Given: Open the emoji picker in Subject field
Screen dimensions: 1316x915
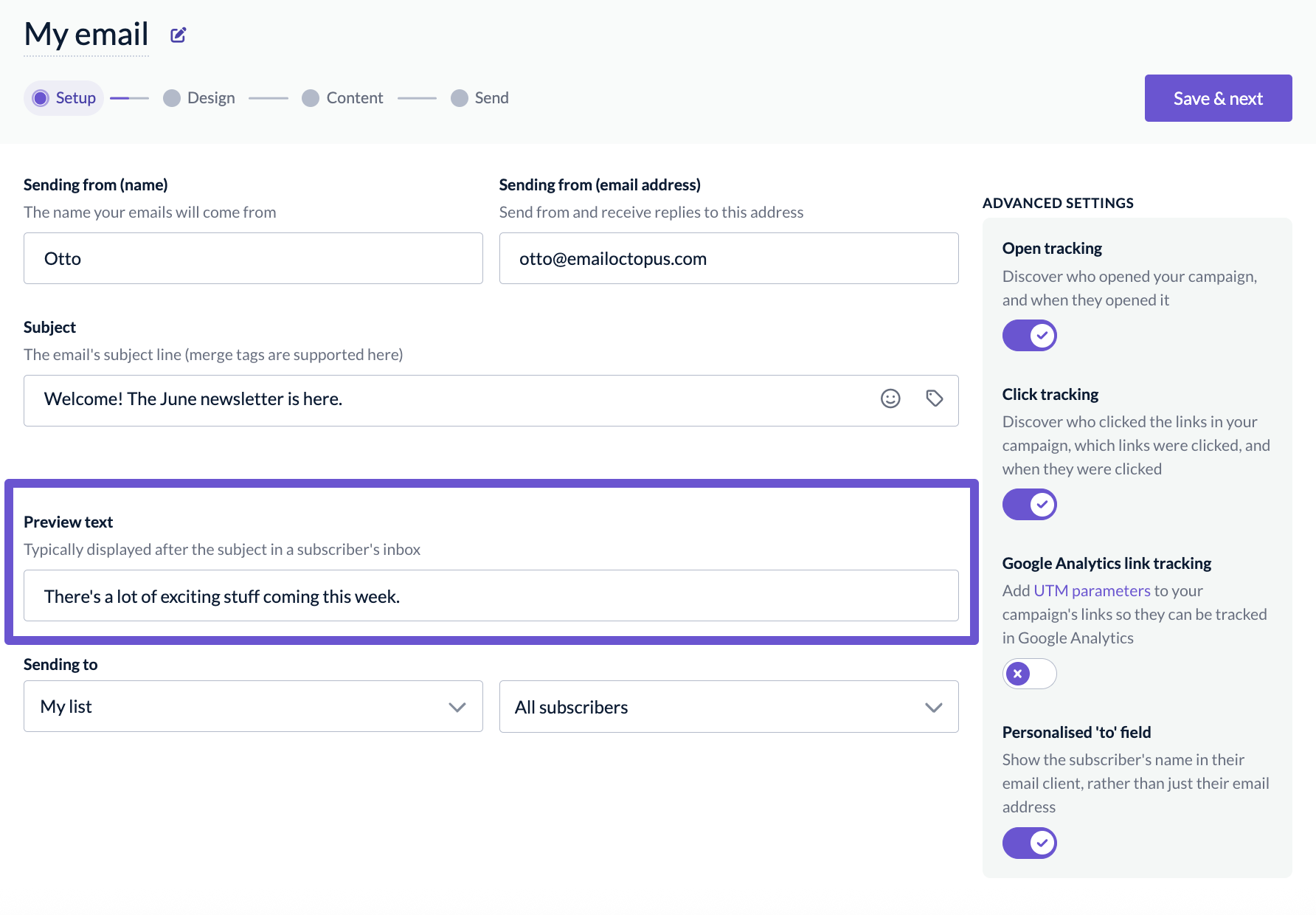Looking at the screenshot, I should point(890,399).
